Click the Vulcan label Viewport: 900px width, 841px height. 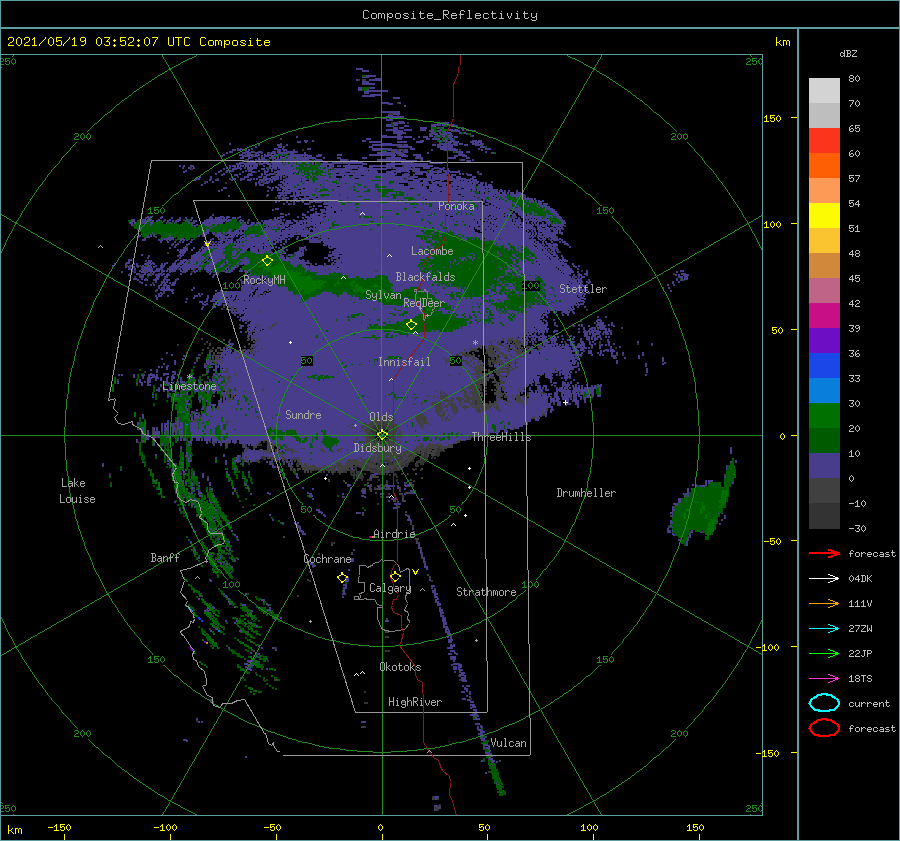[508, 743]
